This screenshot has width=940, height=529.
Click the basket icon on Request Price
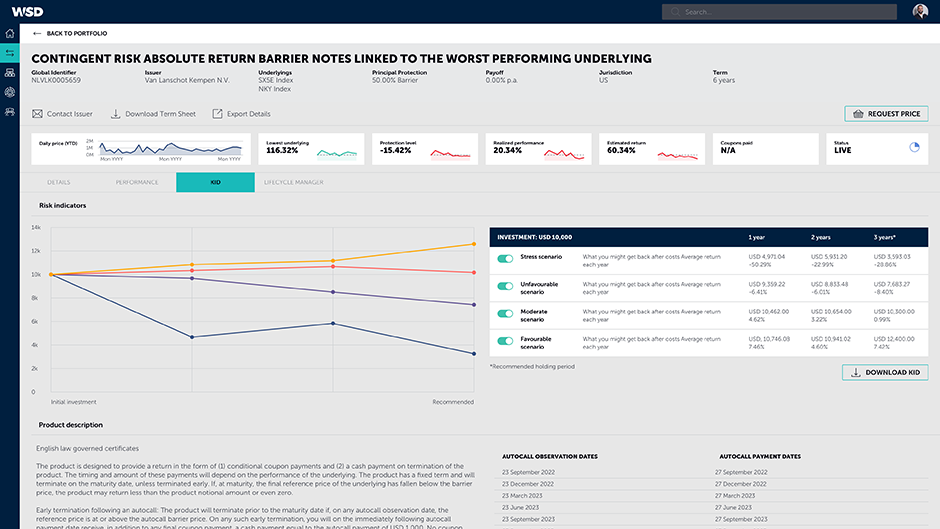[858, 114]
